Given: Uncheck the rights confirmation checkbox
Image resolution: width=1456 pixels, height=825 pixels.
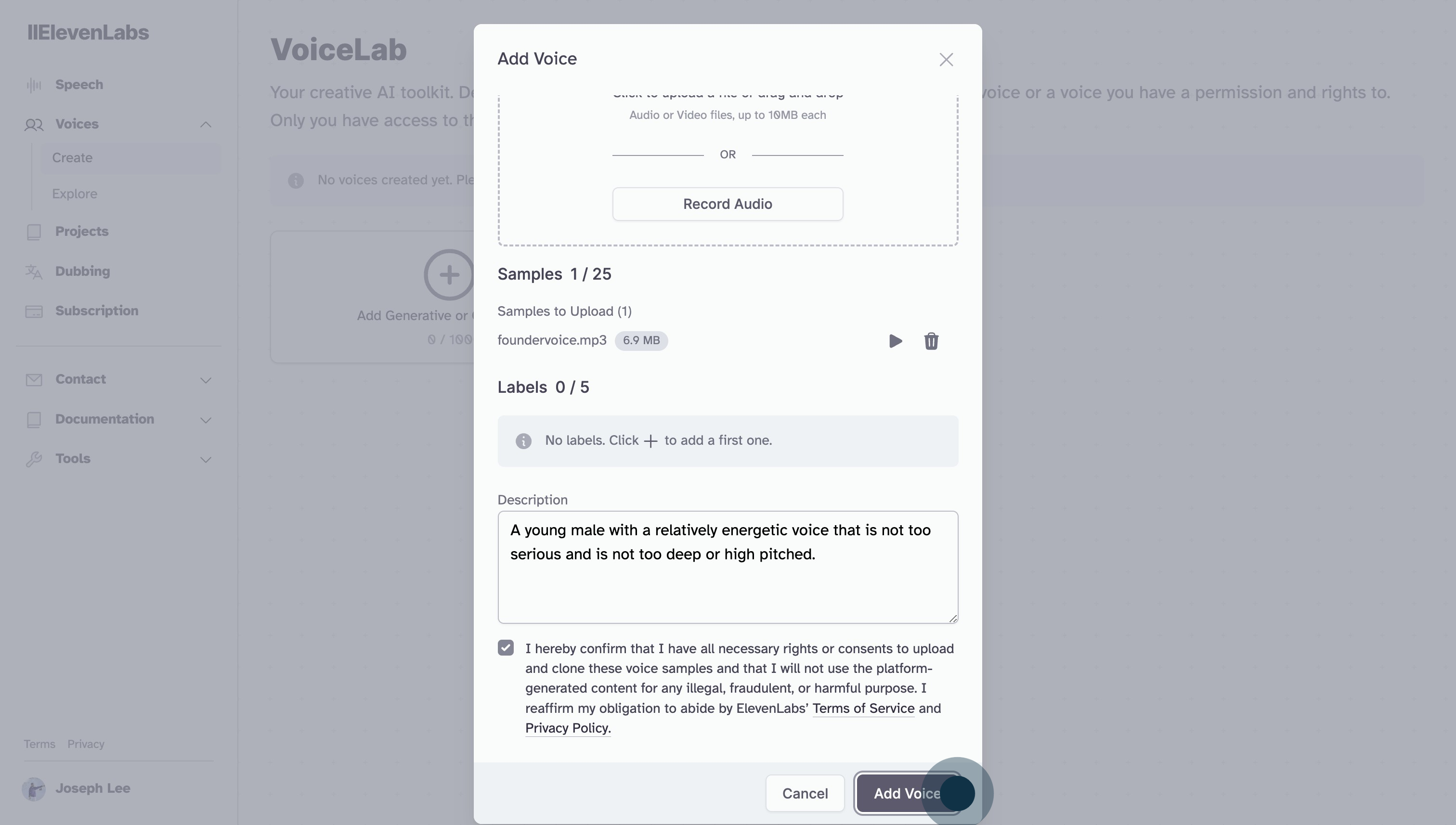Looking at the screenshot, I should 506,648.
